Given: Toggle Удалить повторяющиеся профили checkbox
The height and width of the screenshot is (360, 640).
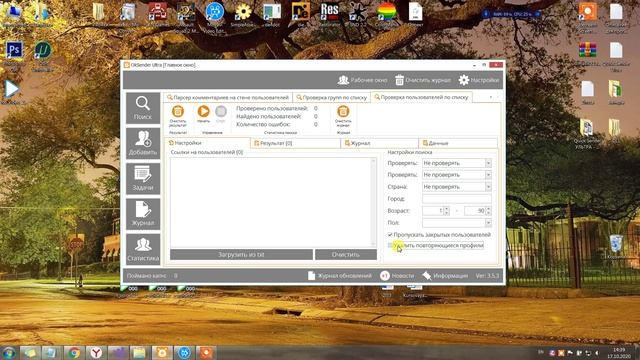Looking at the screenshot, I should click(x=390, y=245).
